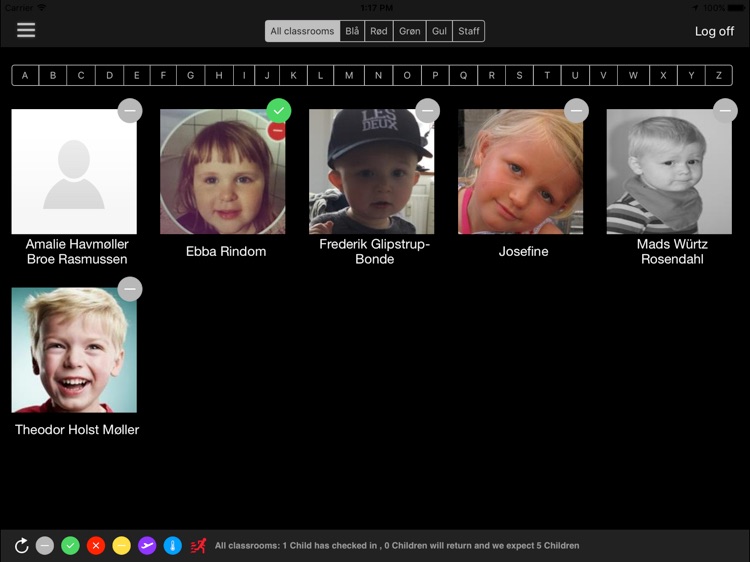Filter names by letter N
Image resolution: width=750 pixels, height=562 pixels.
[378, 76]
